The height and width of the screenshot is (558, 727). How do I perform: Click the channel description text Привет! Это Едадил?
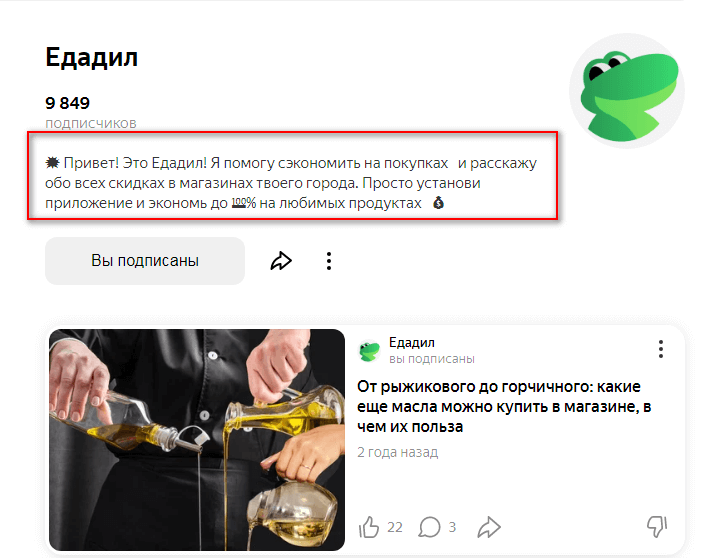pos(291,183)
